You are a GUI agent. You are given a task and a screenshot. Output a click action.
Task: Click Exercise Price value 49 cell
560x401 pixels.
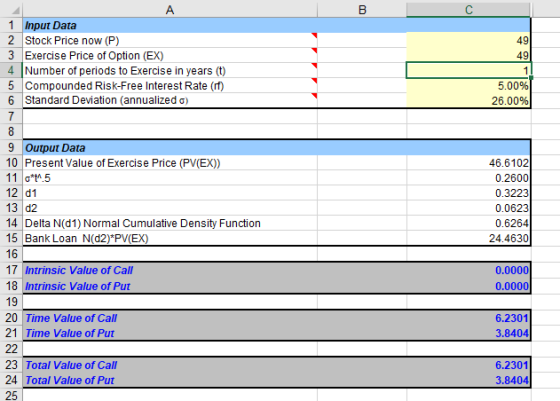click(x=469, y=55)
